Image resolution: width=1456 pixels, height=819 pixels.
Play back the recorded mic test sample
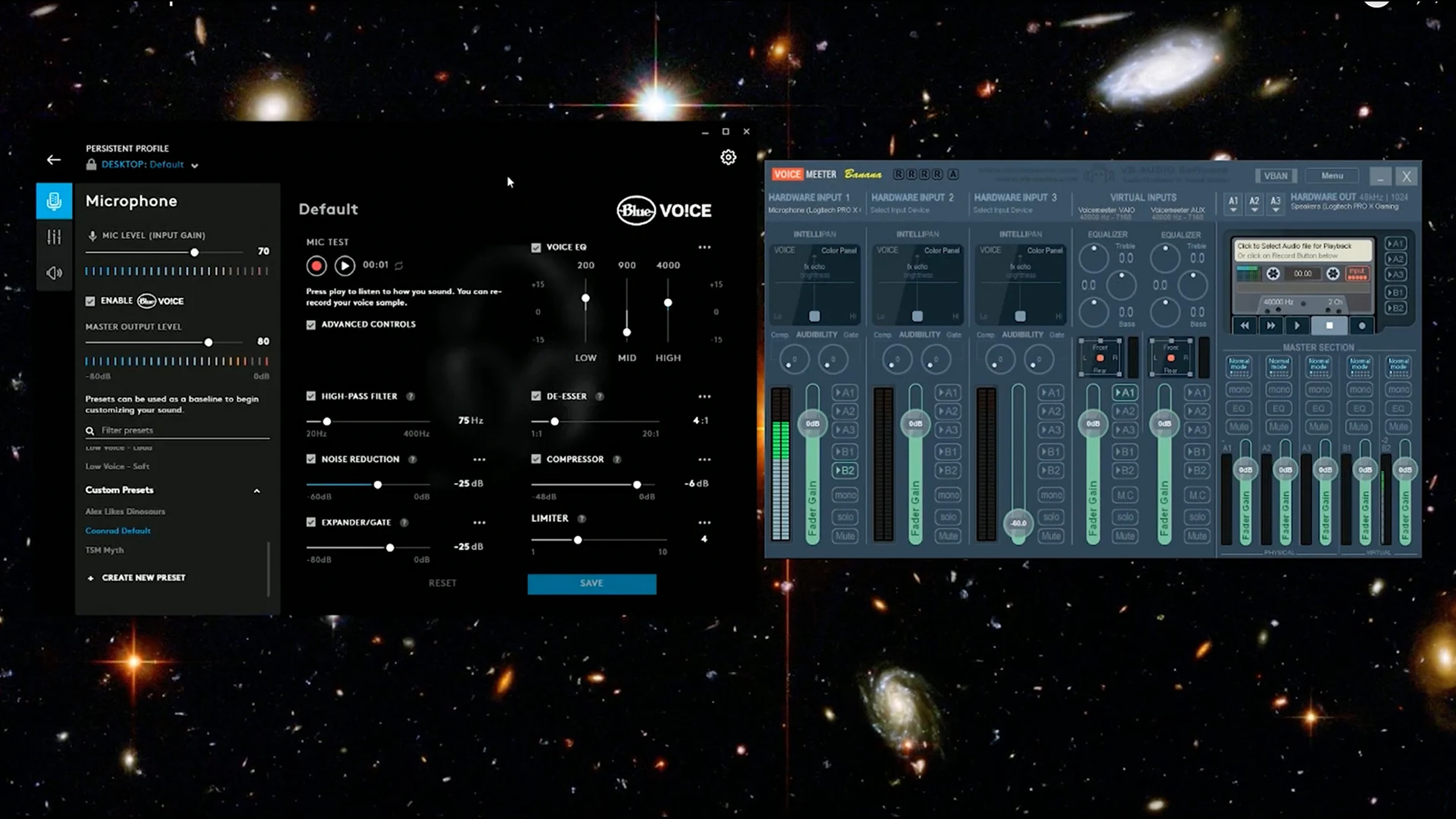(345, 266)
